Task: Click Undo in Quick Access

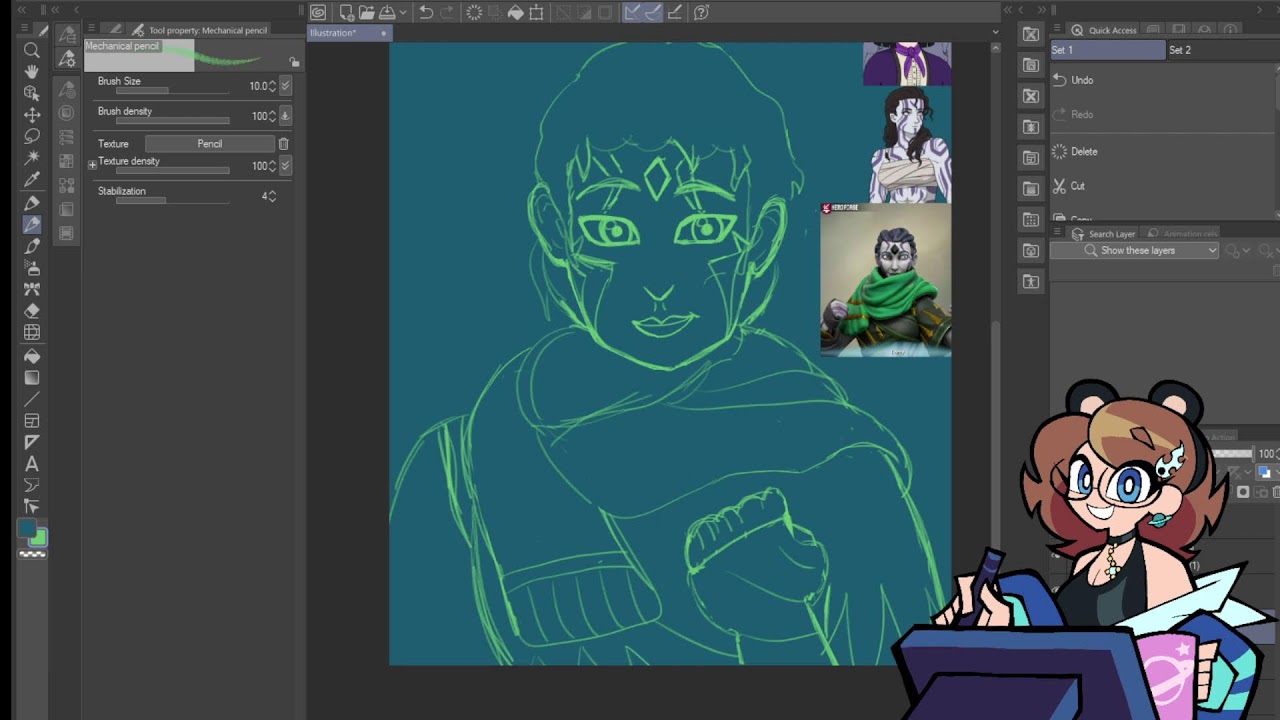Action: (1082, 80)
